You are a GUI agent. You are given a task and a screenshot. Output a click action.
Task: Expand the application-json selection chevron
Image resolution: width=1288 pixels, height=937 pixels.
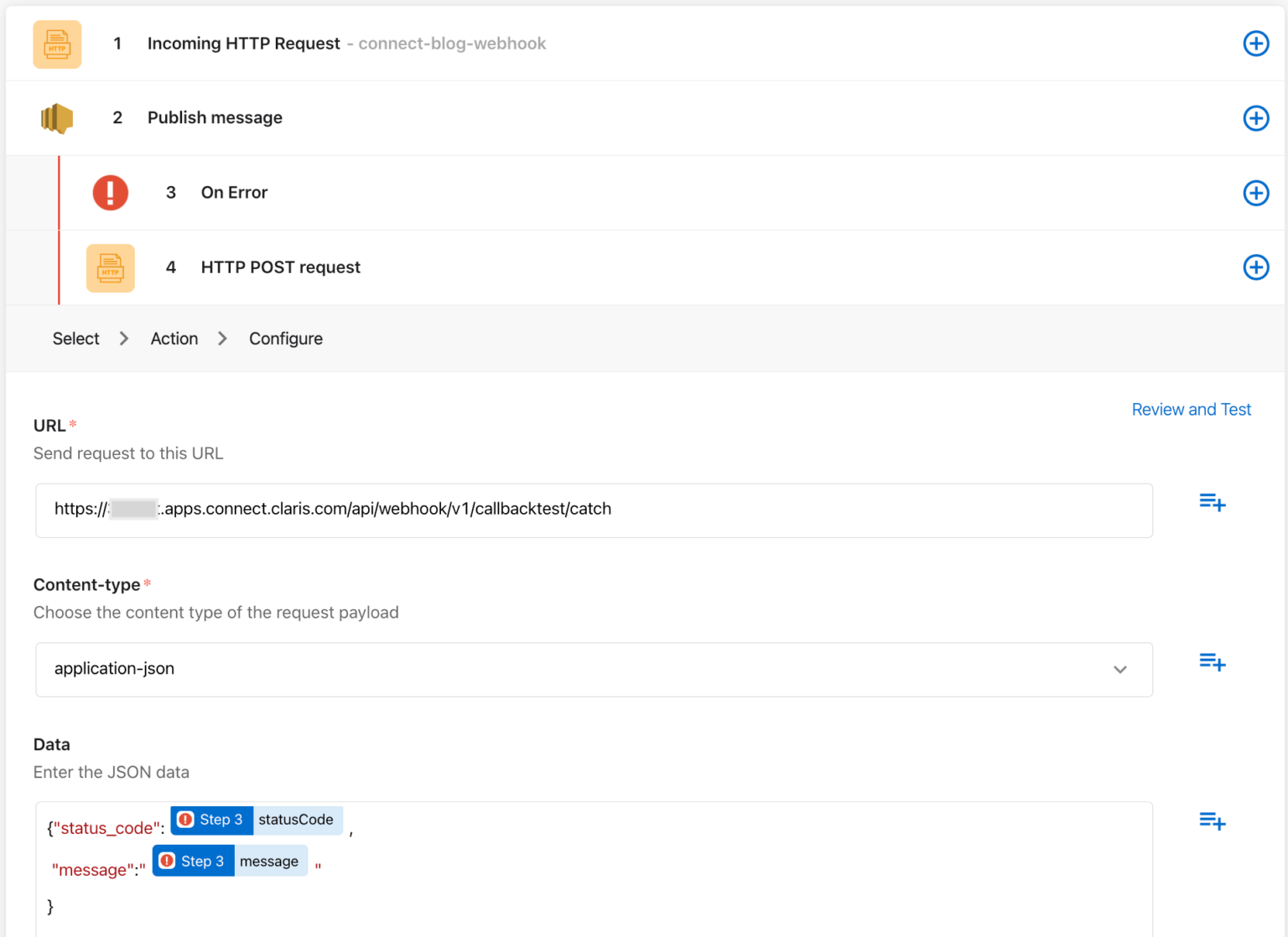click(x=1119, y=670)
